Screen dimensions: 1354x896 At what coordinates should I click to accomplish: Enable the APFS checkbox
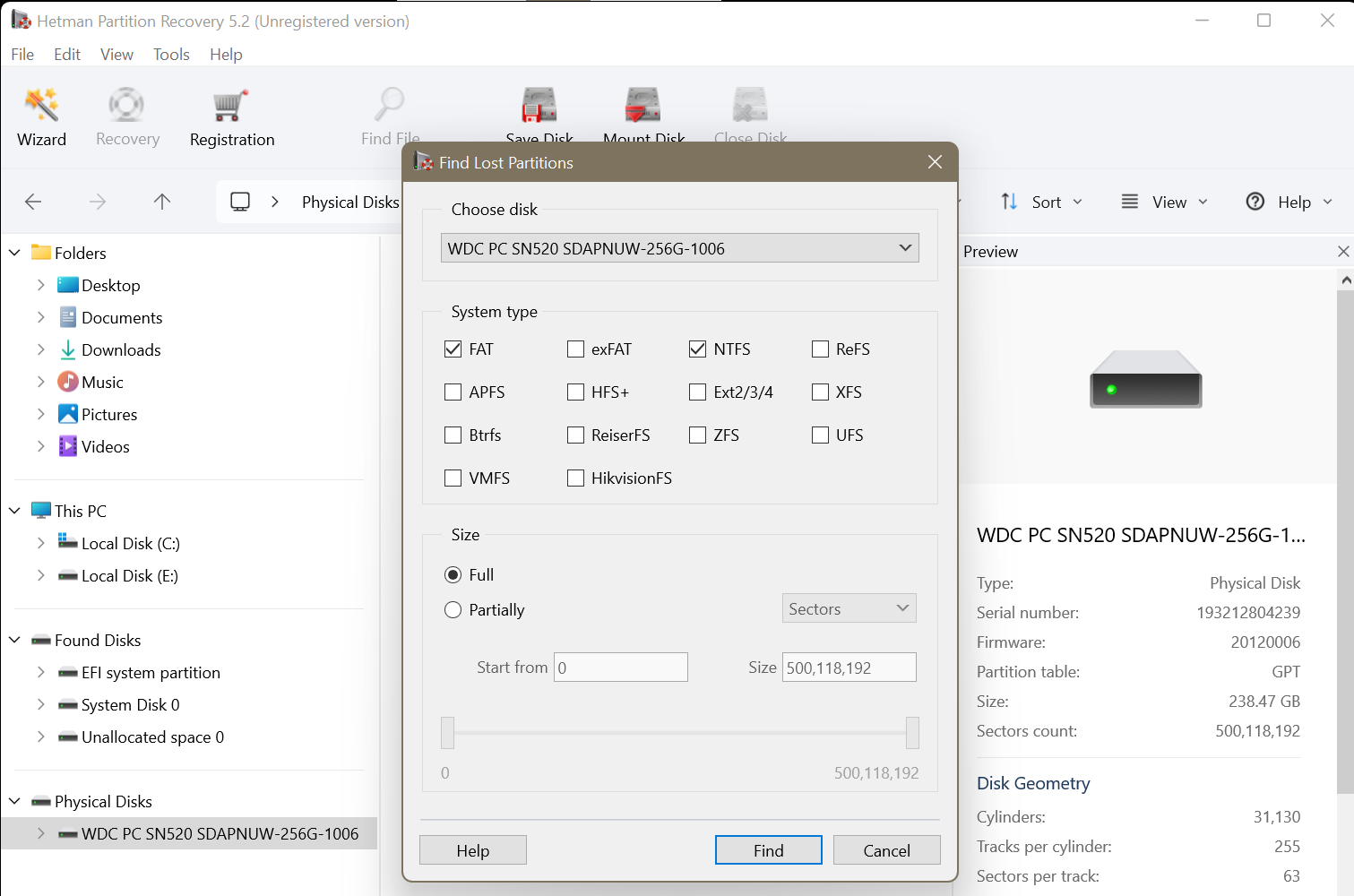[x=453, y=392]
